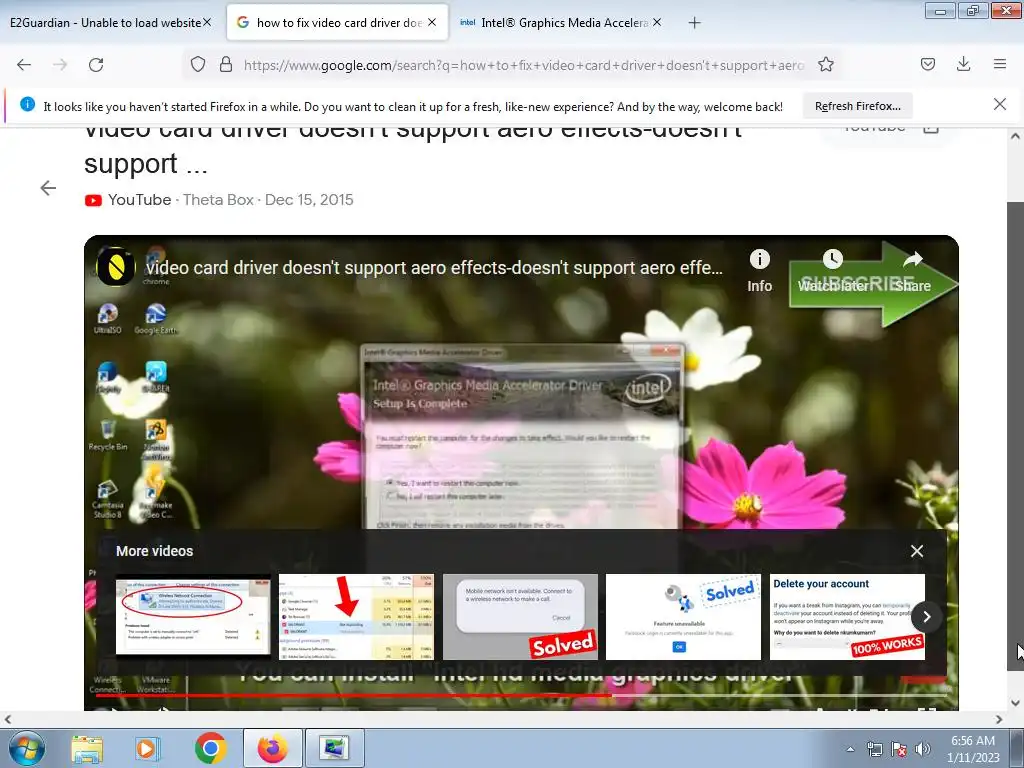This screenshot has height=768, width=1024.
Task: Click the Firefox taskbar button
Action: tap(272, 748)
